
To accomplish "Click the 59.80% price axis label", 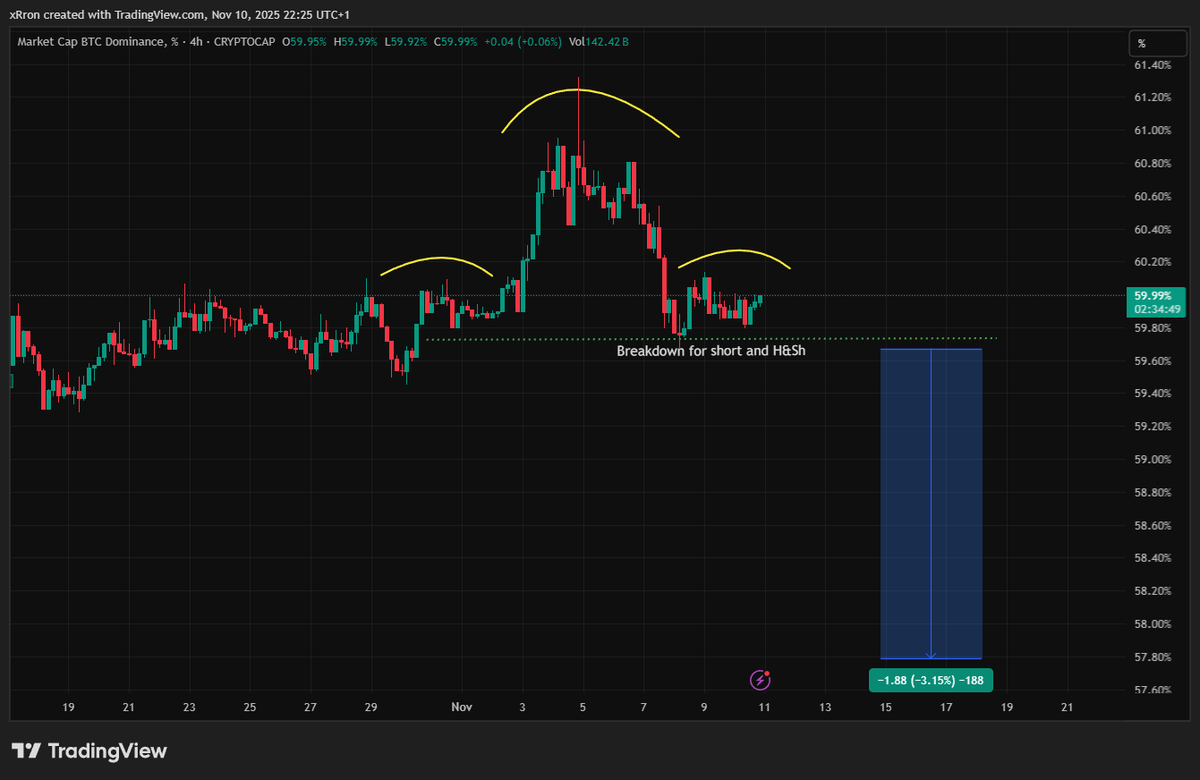I will pyautogui.click(x=1152, y=328).
